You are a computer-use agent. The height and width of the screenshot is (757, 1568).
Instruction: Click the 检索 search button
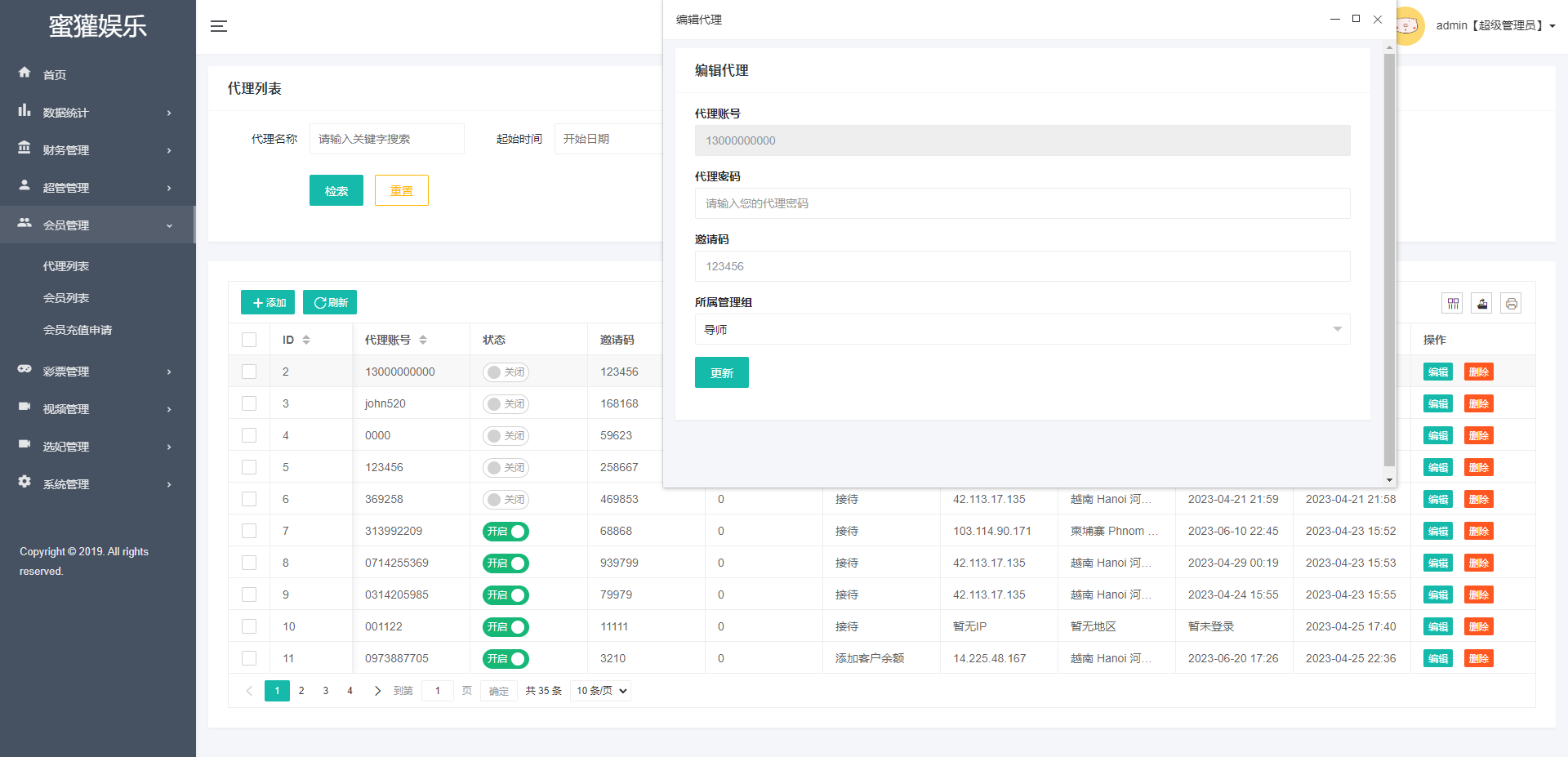point(336,191)
